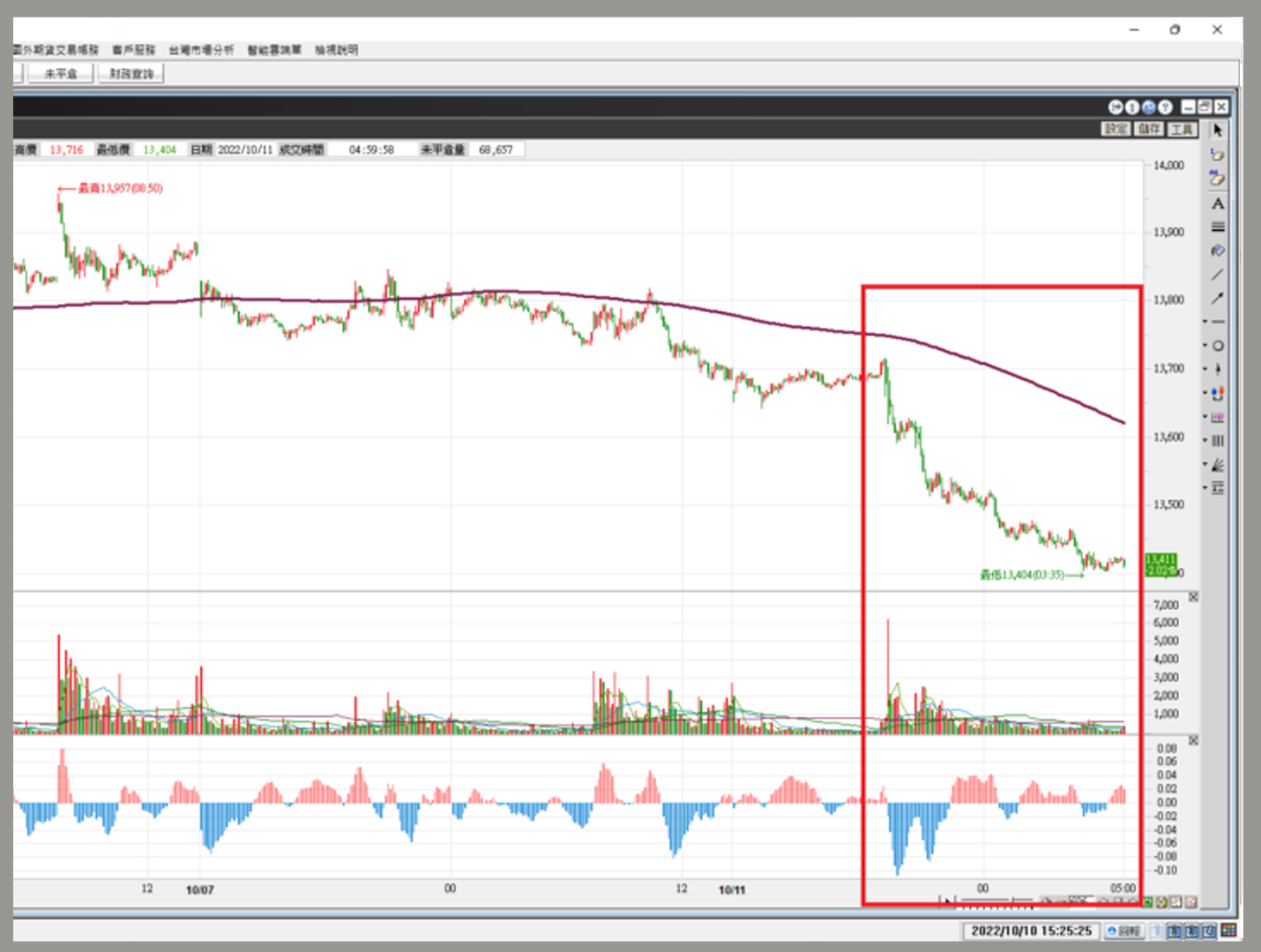This screenshot has height=952, width=1261.
Task: Select the circle shape drawing tool
Action: pos(1218,346)
